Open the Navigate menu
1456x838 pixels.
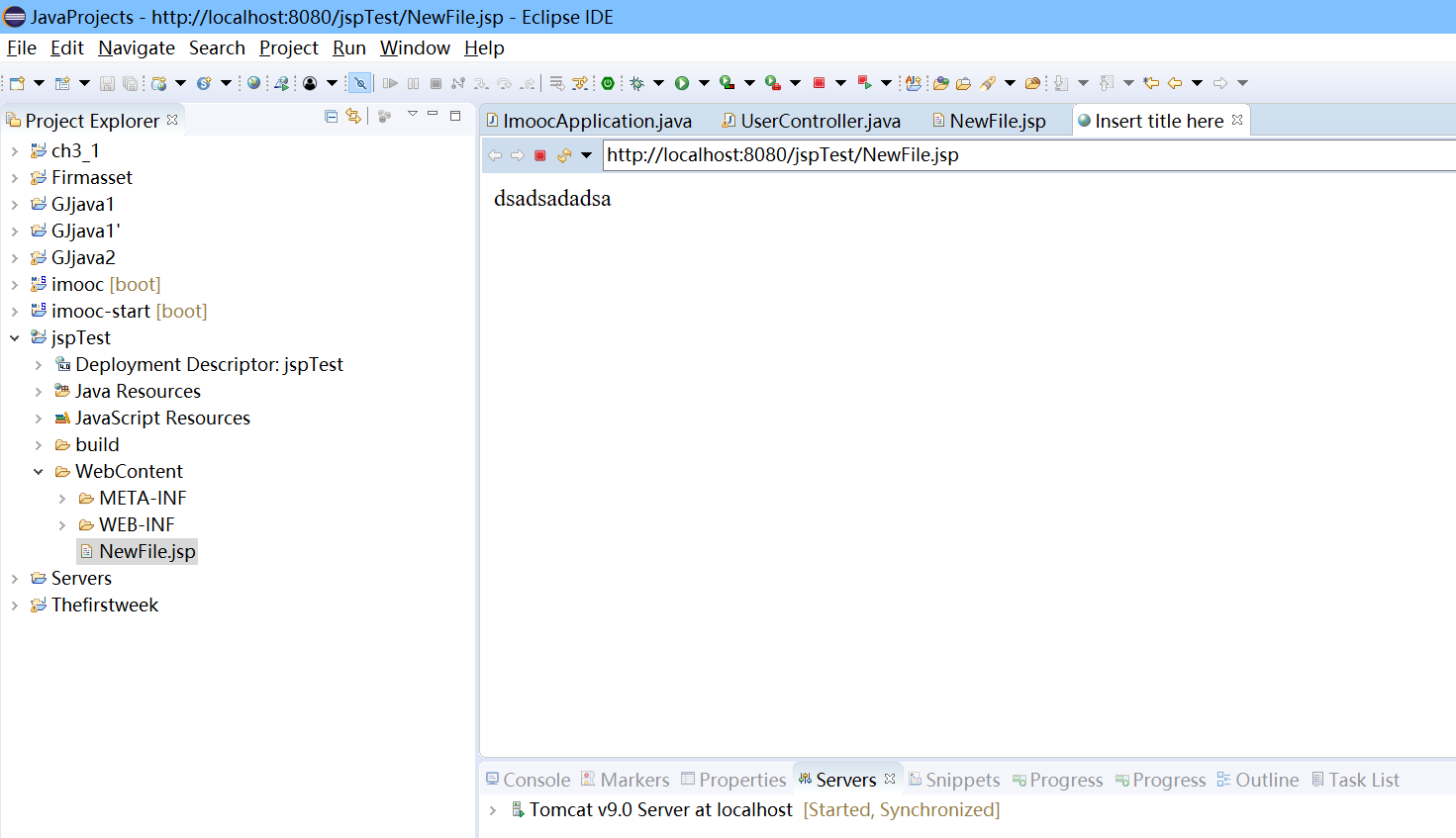coord(137,47)
